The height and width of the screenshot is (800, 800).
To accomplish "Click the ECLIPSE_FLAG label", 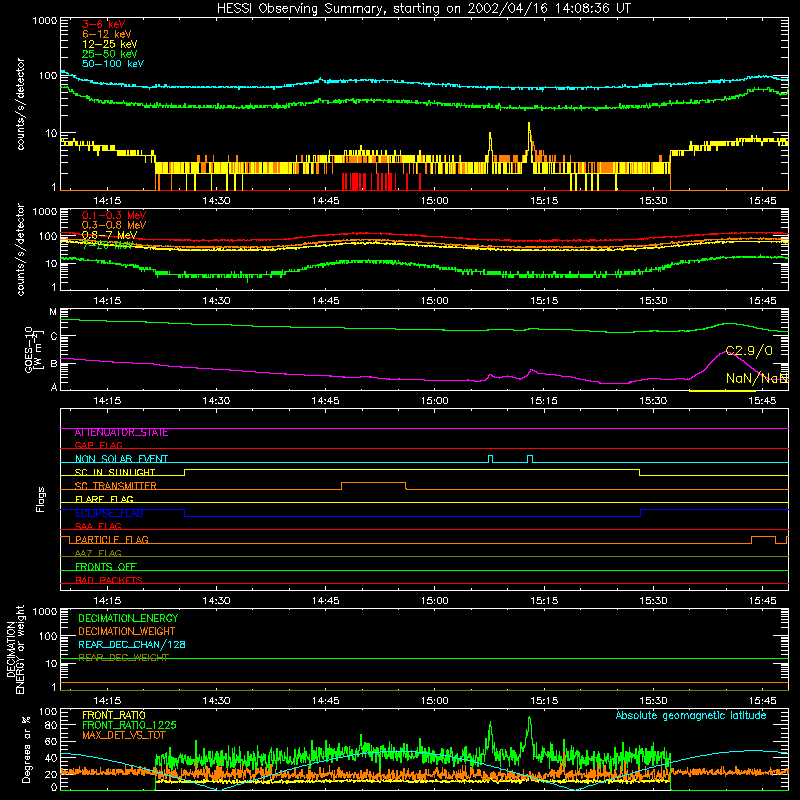I will click(x=109, y=513).
